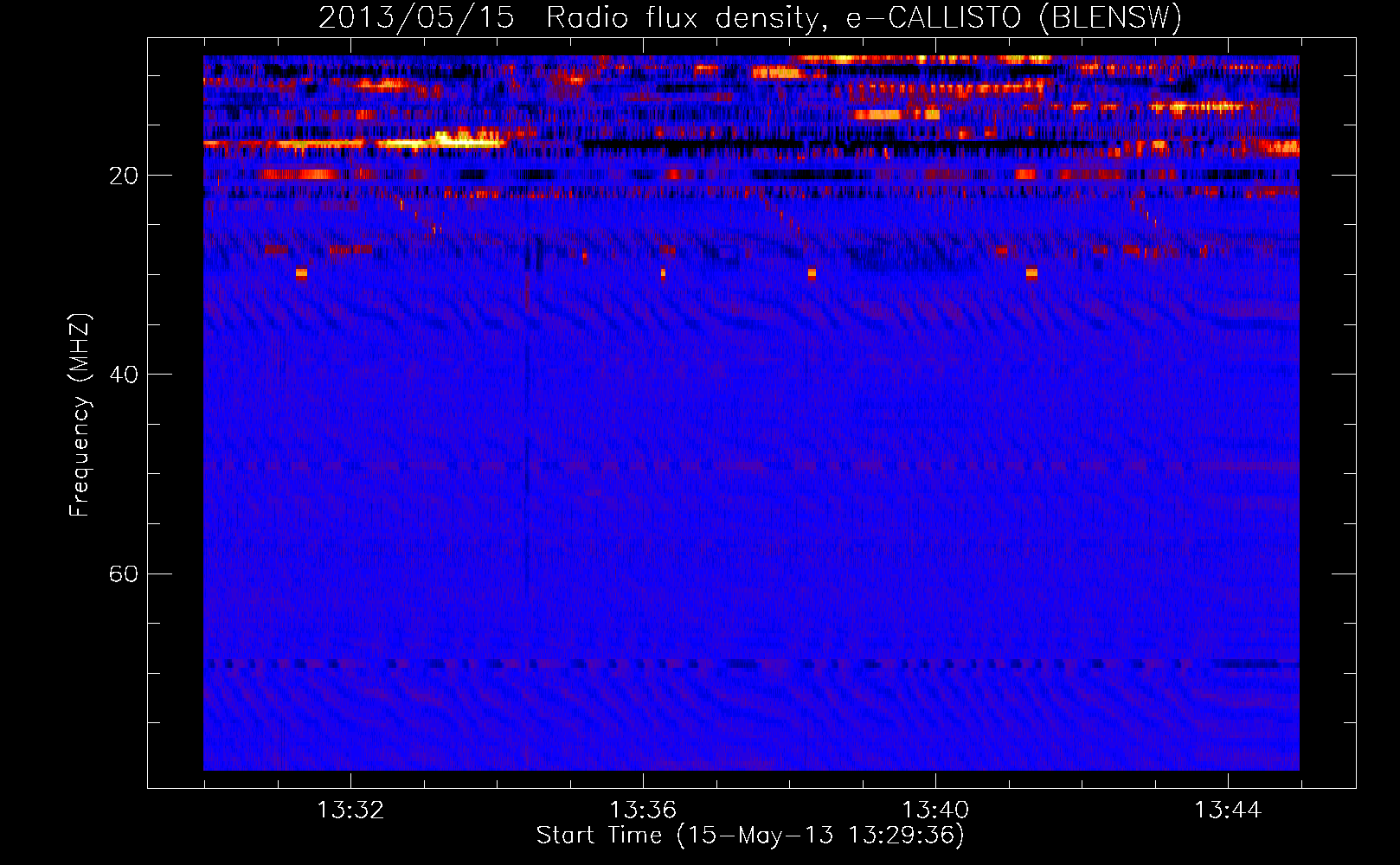Viewport: 1400px width, 865px height.
Task: Click the 60 MHz frequency tick label
Action: (124, 573)
